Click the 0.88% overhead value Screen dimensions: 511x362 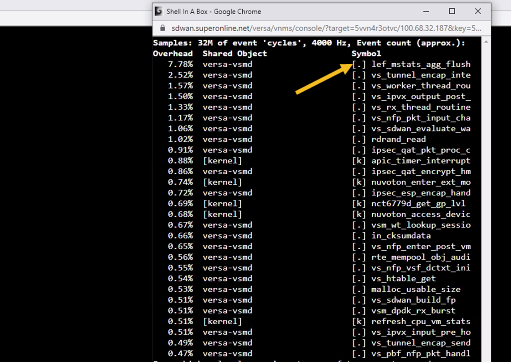(180, 161)
